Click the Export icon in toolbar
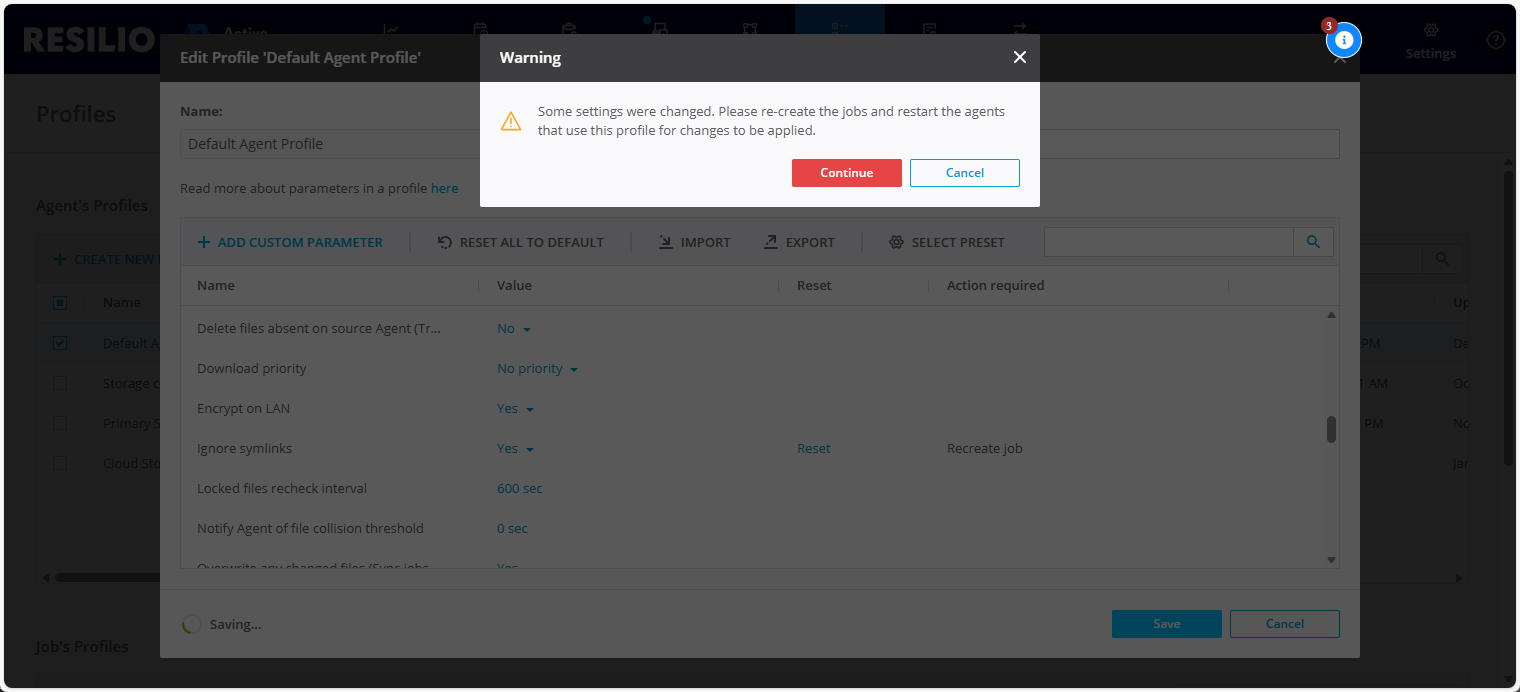Viewport: 1520px width, 692px height. pos(771,242)
